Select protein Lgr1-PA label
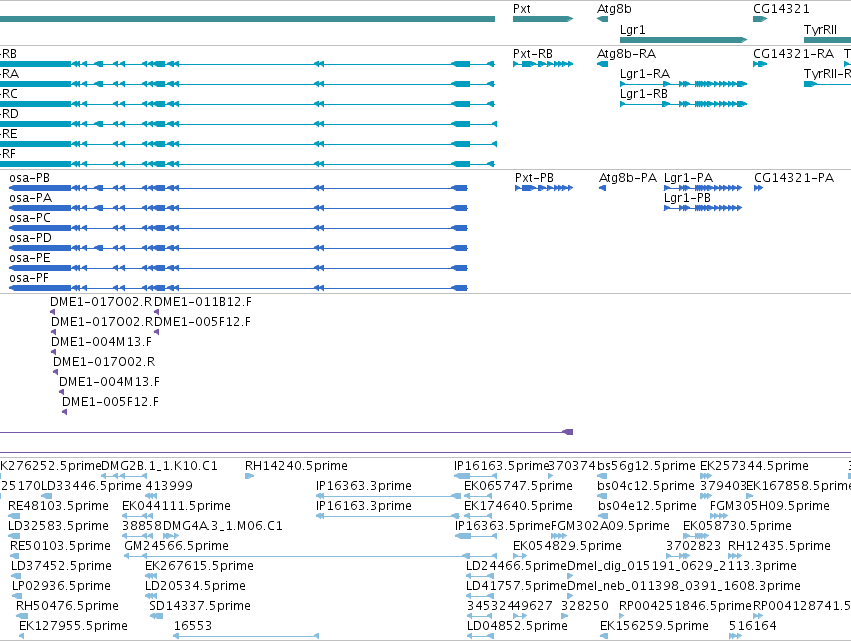 point(688,178)
